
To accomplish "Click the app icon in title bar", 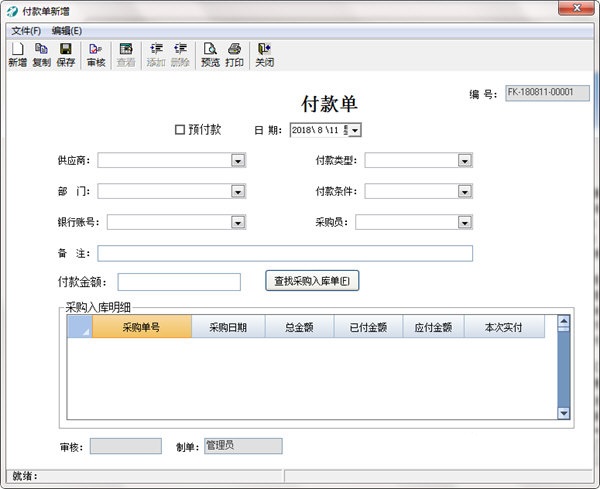I will coord(11,10).
